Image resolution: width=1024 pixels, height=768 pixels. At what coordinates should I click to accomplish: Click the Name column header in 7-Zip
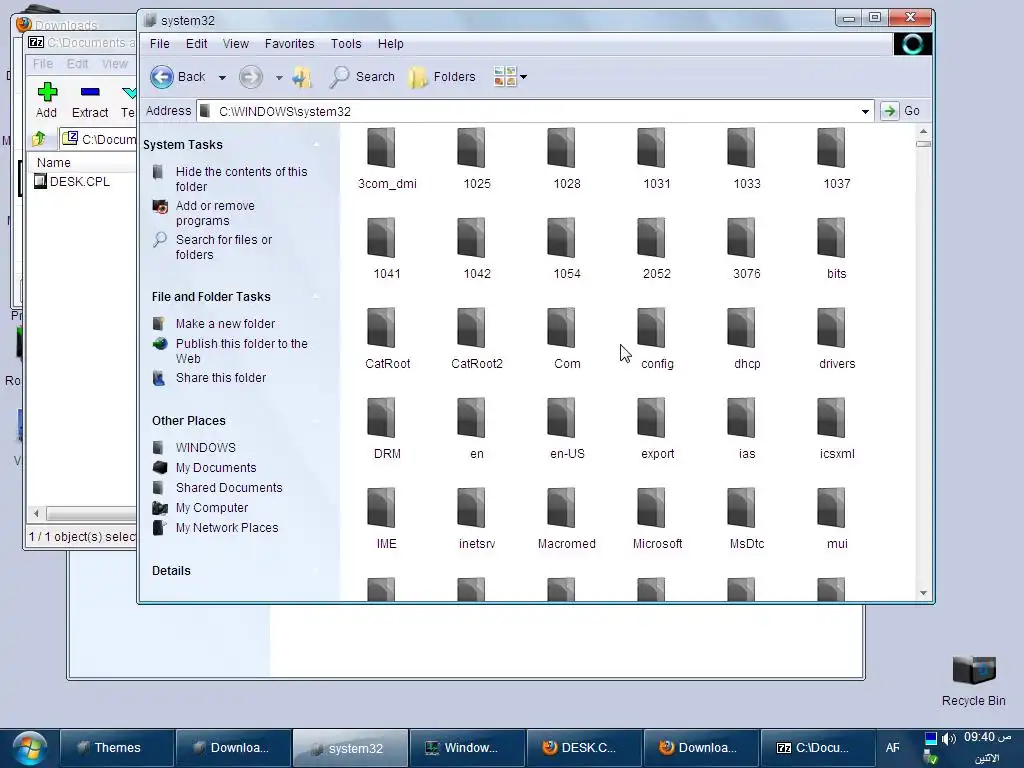coord(54,163)
